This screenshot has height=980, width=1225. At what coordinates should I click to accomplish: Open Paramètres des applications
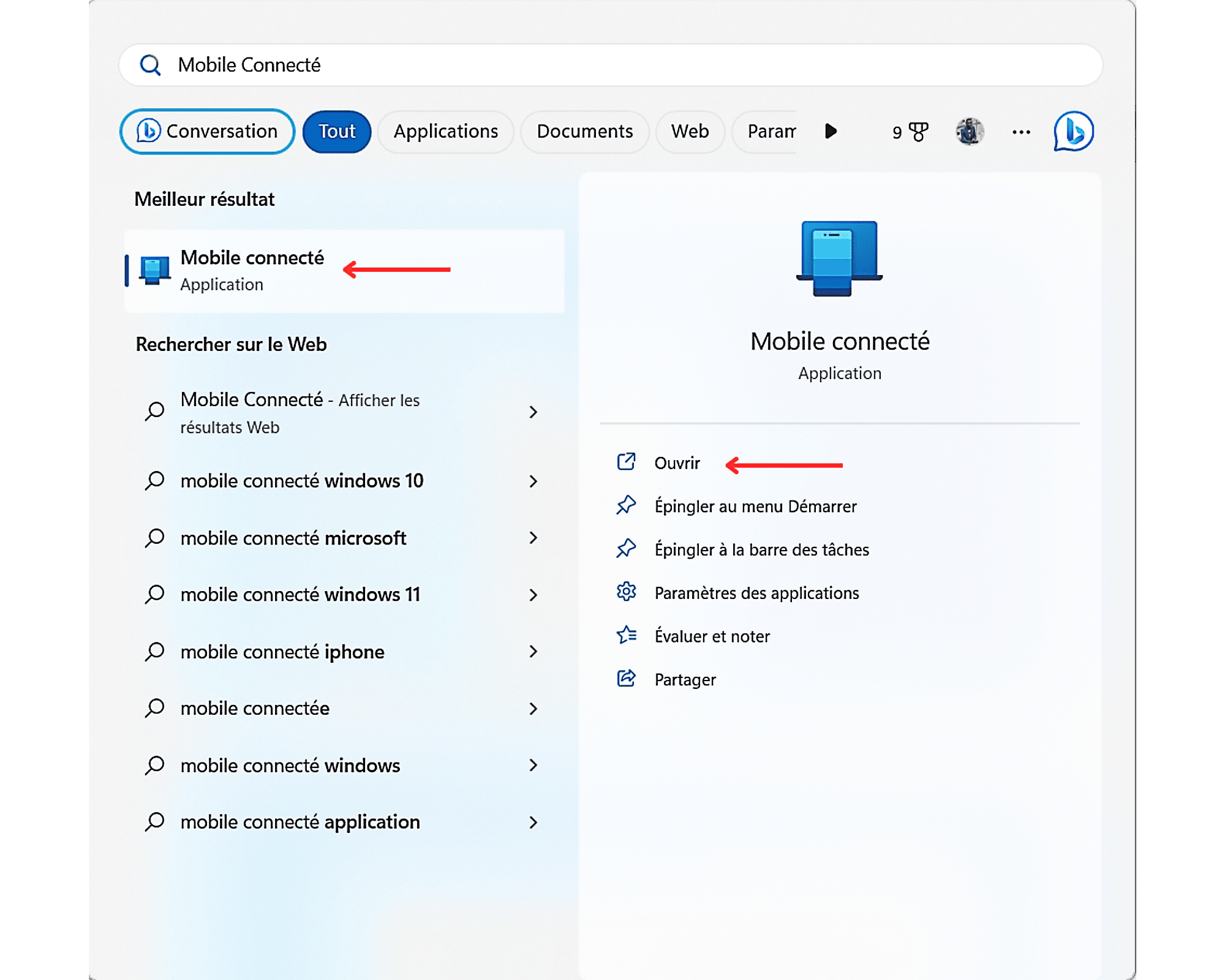[756, 593]
